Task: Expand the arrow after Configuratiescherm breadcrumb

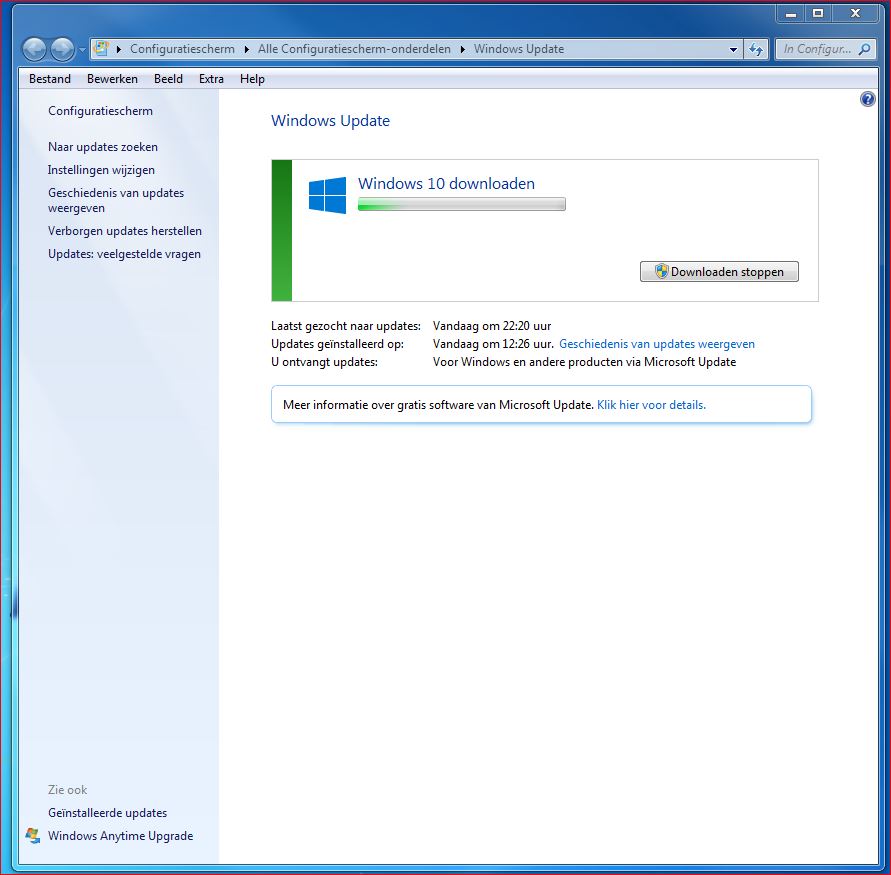Action: 247,49
